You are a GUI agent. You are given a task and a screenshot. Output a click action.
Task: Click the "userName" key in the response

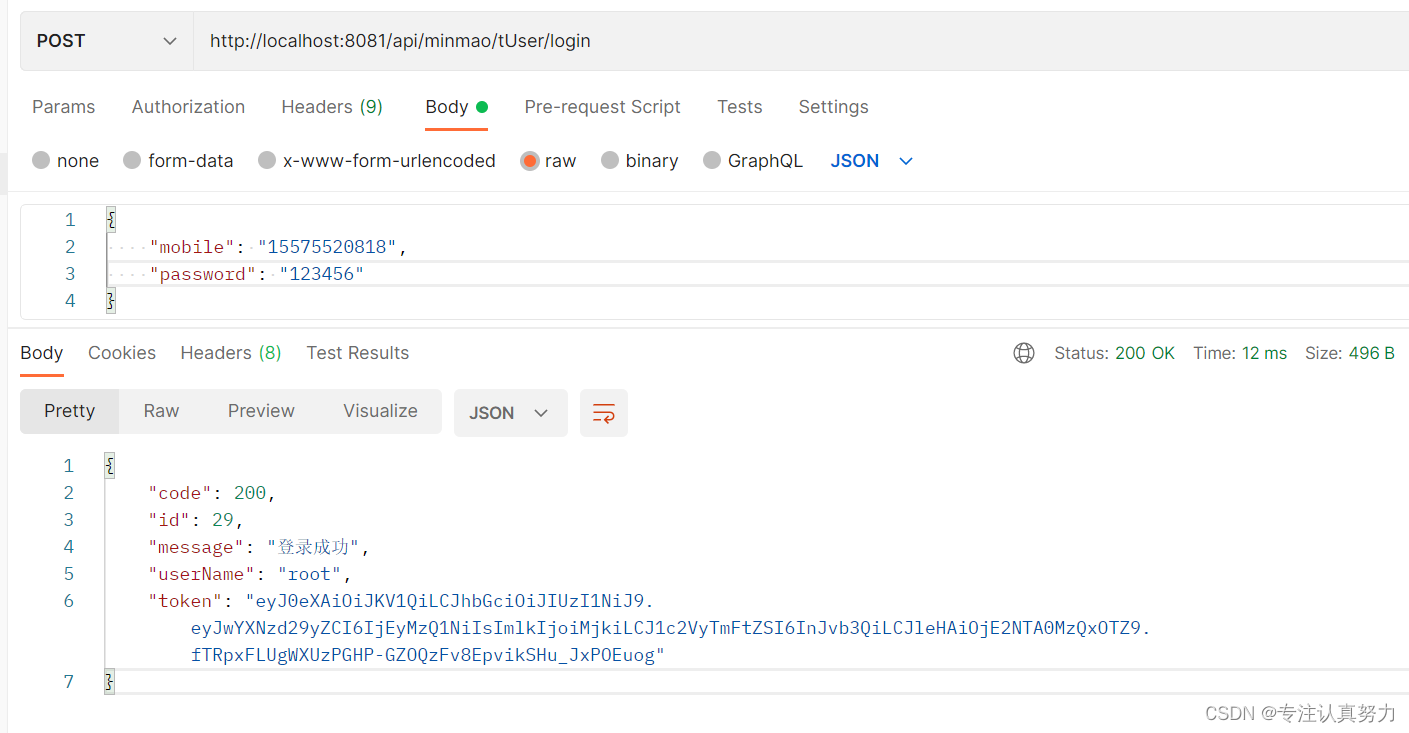[x=202, y=574]
